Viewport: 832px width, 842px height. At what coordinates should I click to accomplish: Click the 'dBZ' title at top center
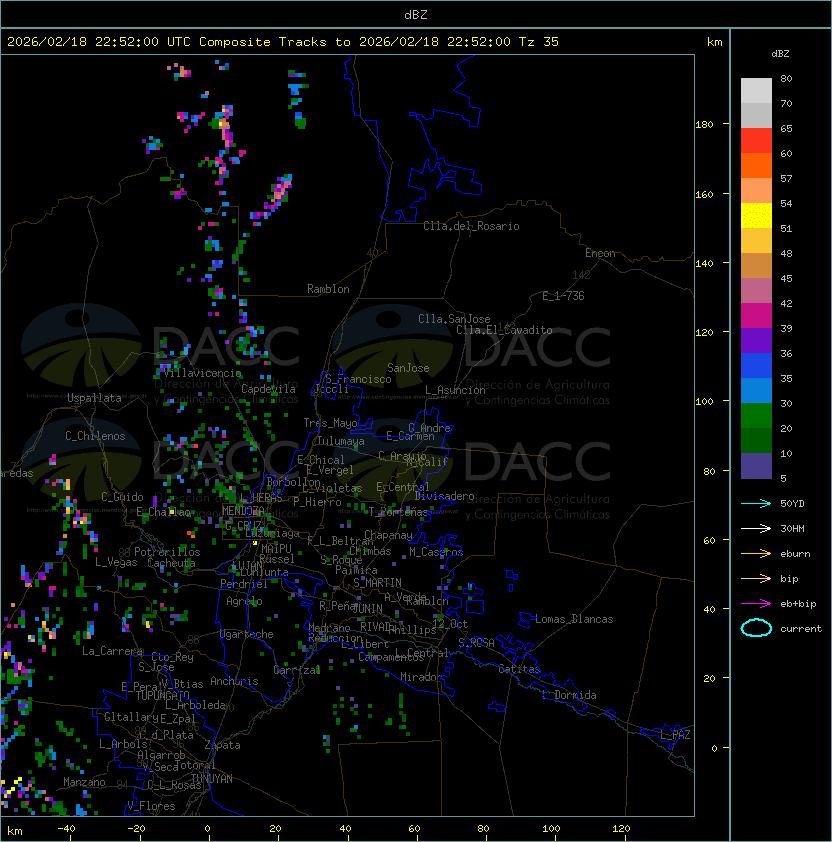[416, 15]
